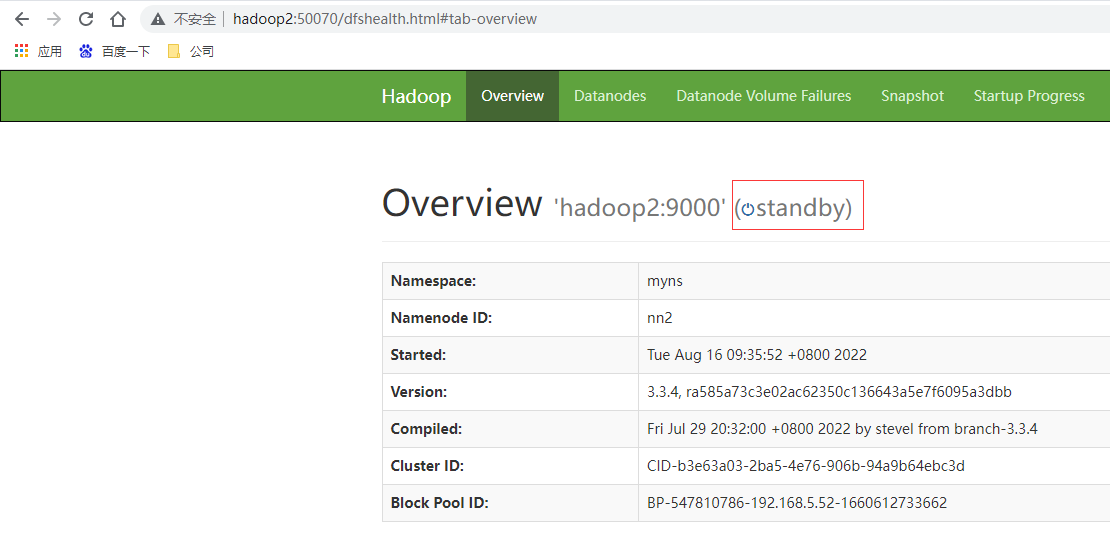Switch to the Overview tab
Image resolution: width=1110 pixels, height=549 pixels.
tap(513, 96)
